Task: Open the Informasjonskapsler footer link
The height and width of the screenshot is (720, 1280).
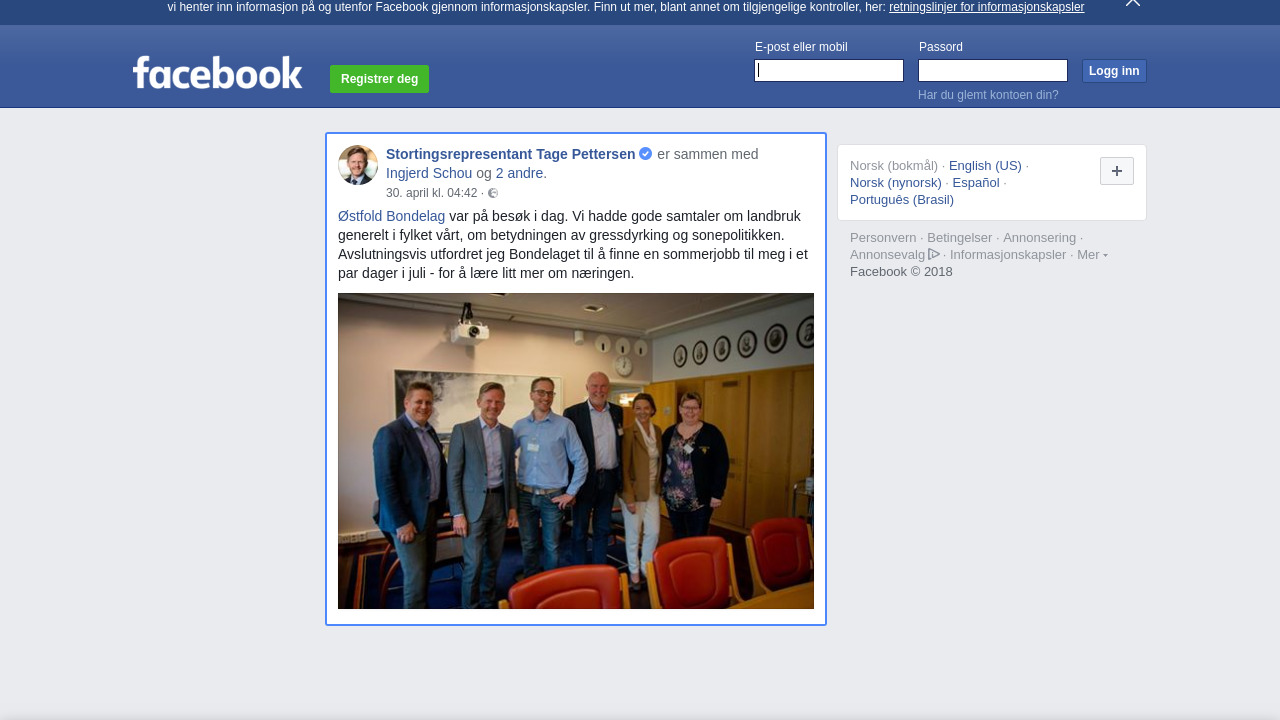Action: pos(1008,255)
